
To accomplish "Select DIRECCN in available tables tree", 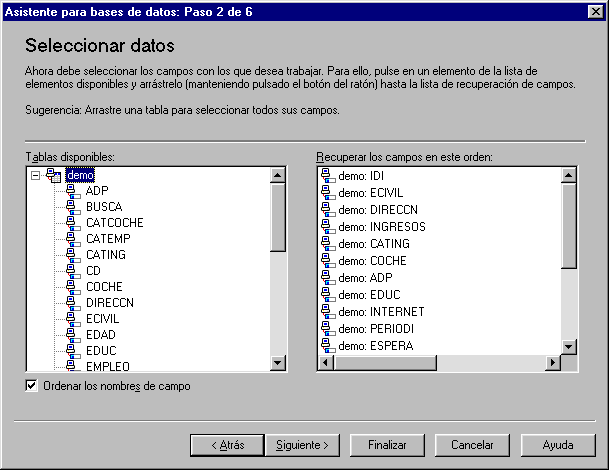I will click(x=110, y=303).
